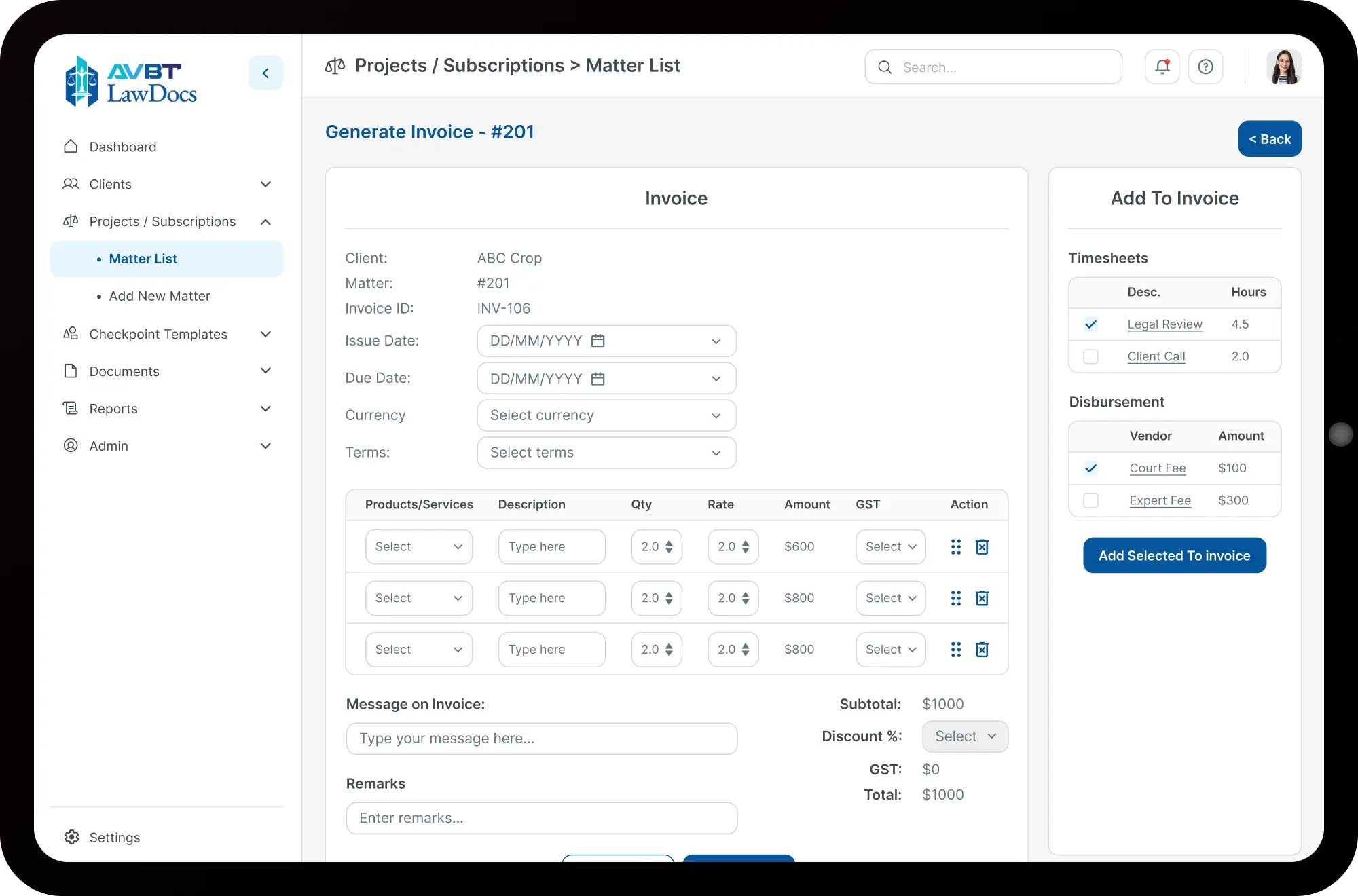The width and height of the screenshot is (1358, 896).
Task: Open the help question mark icon
Action: pyautogui.click(x=1206, y=67)
